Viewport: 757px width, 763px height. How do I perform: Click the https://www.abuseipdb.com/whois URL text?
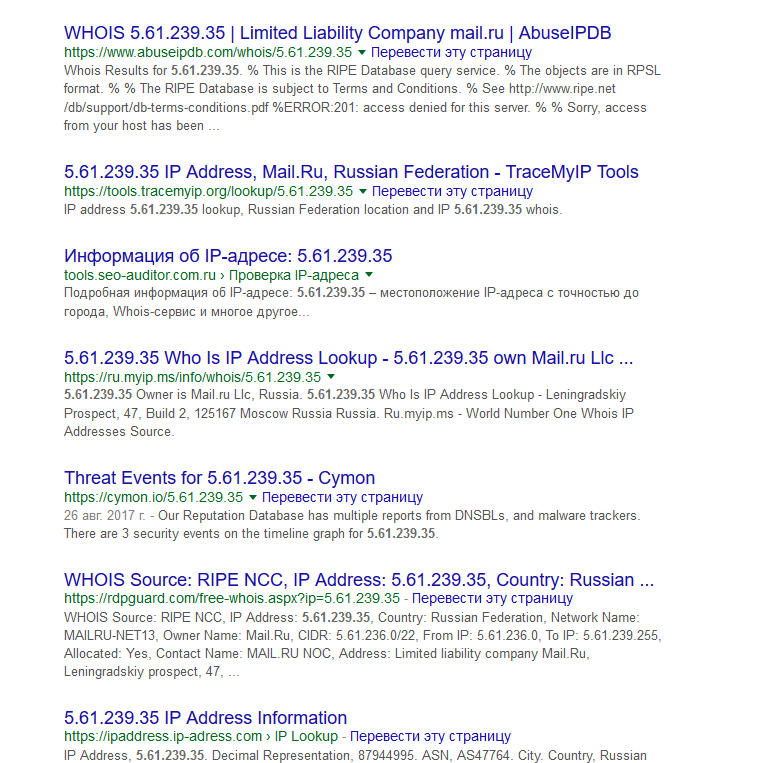tap(208, 52)
